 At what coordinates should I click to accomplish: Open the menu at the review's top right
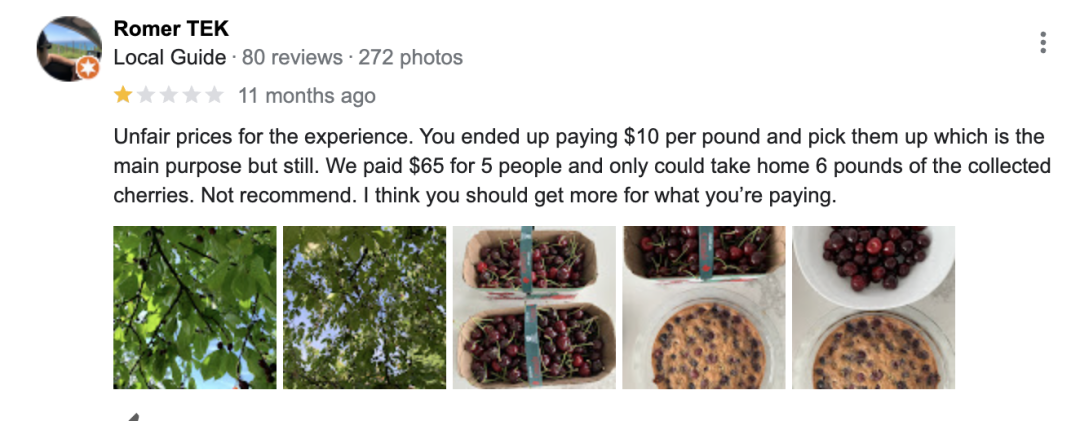(1043, 43)
